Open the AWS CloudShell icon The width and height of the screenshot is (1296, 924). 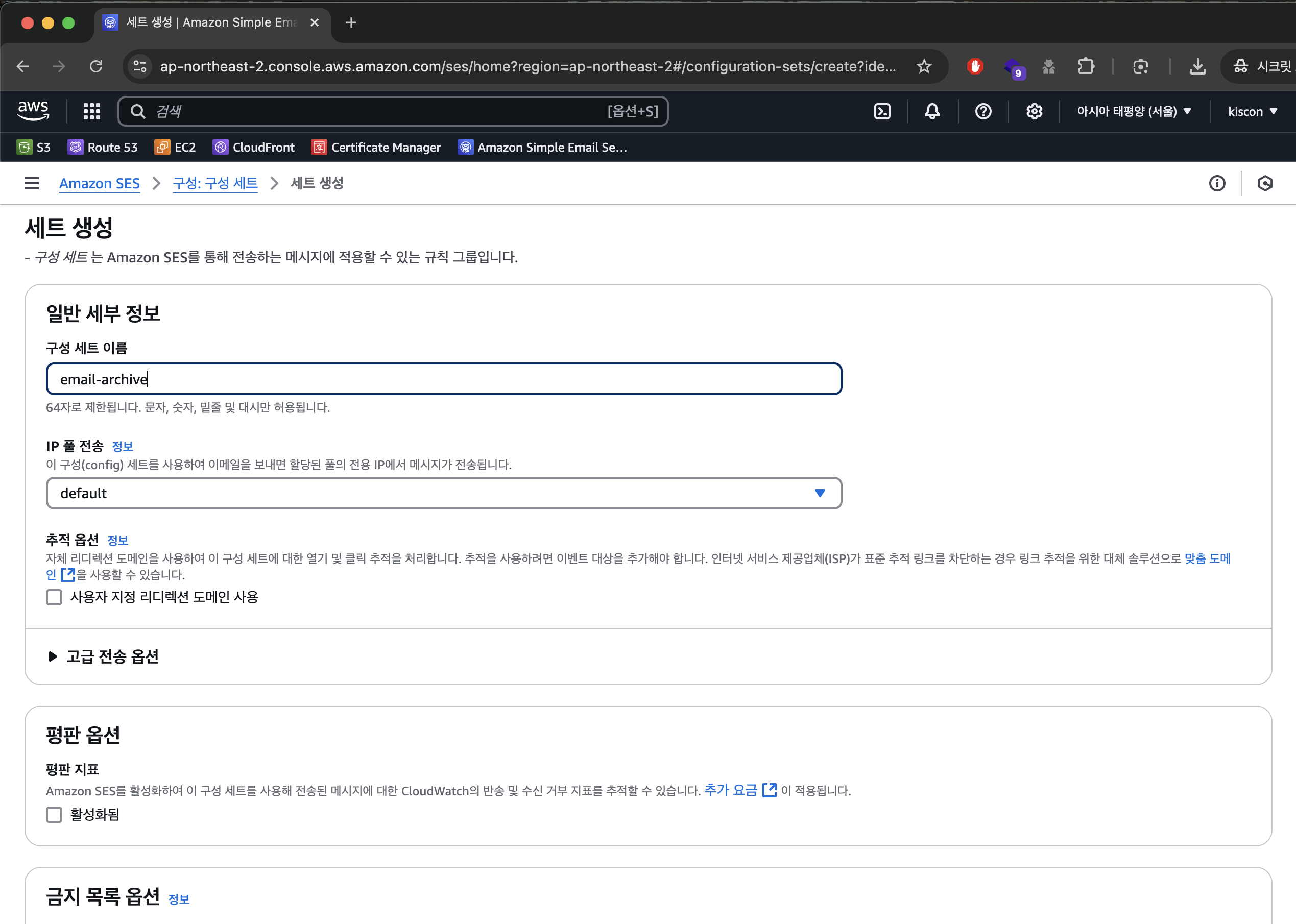(x=882, y=111)
